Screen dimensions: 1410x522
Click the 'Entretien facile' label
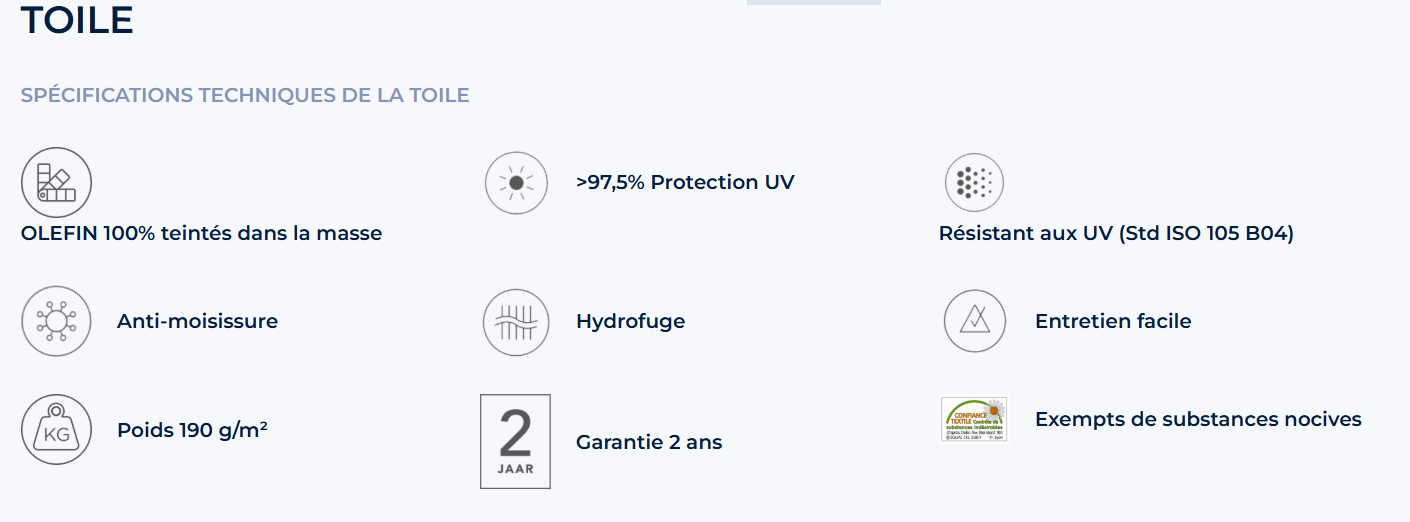(1113, 321)
